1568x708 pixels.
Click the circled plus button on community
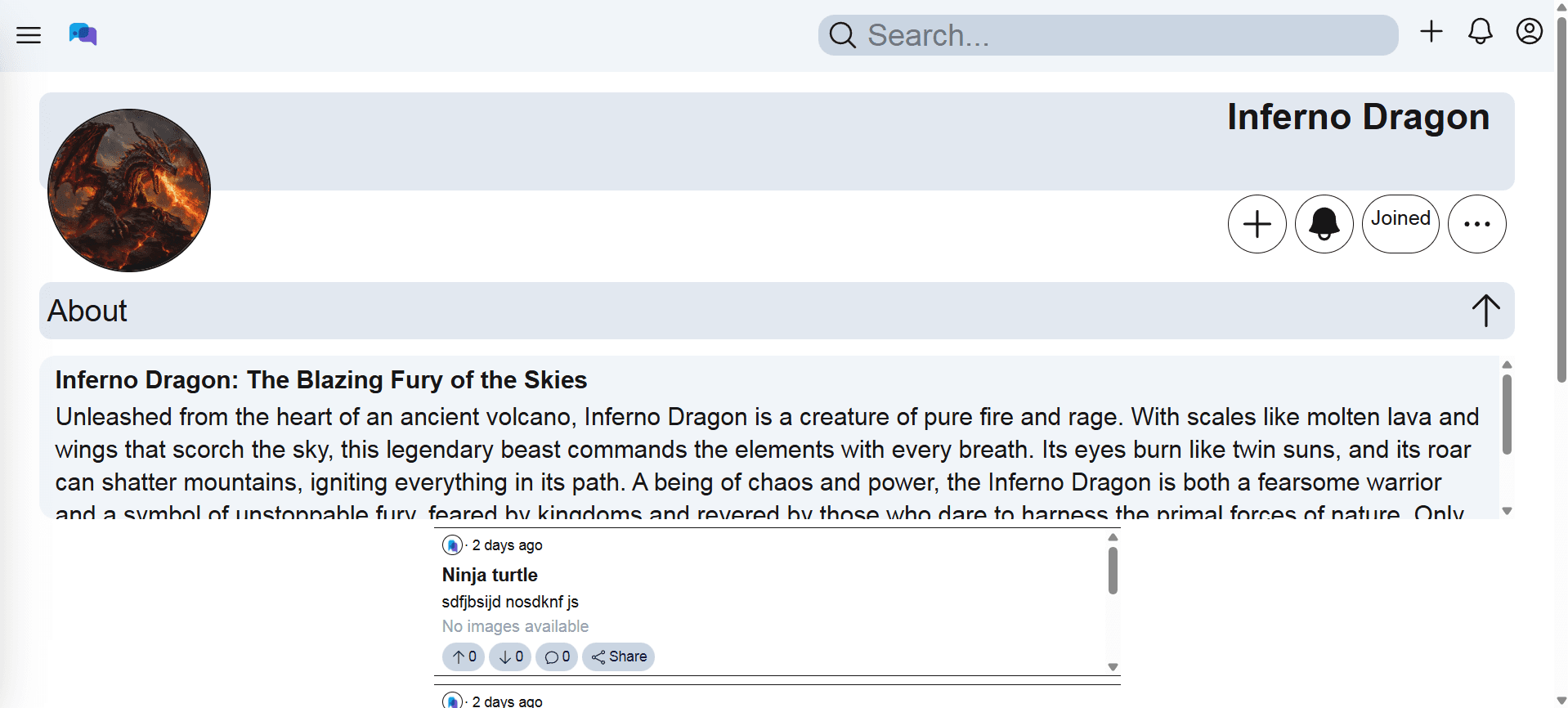click(1257, 224)
